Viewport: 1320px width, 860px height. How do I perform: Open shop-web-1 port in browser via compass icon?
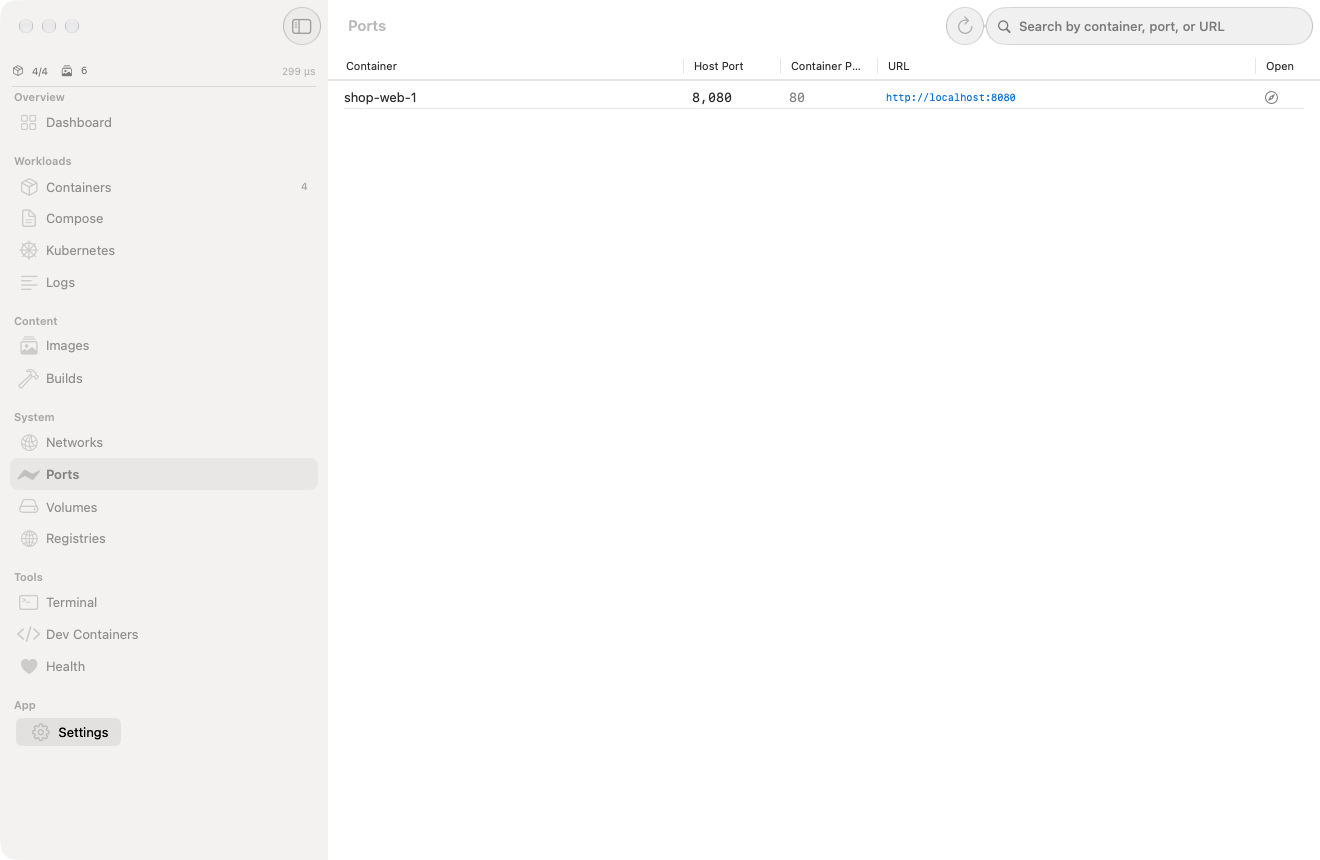1271,98
